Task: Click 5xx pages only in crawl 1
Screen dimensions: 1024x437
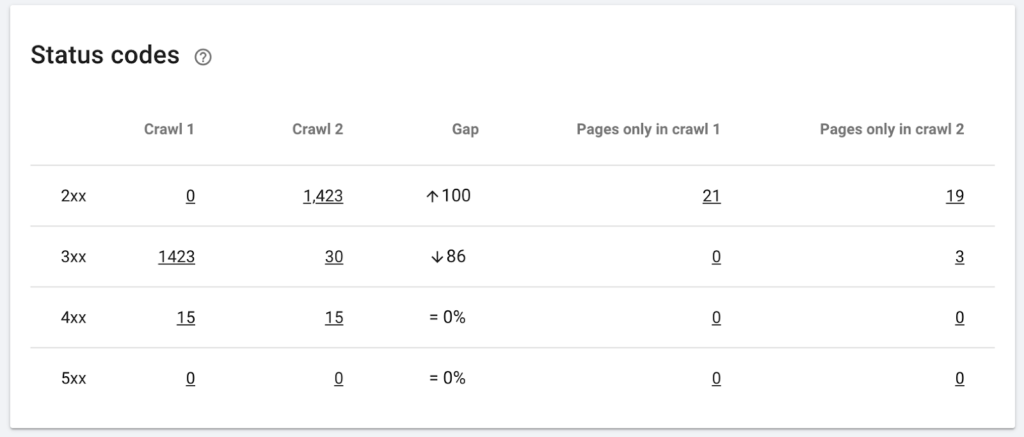Action: (x=716, y=378)
